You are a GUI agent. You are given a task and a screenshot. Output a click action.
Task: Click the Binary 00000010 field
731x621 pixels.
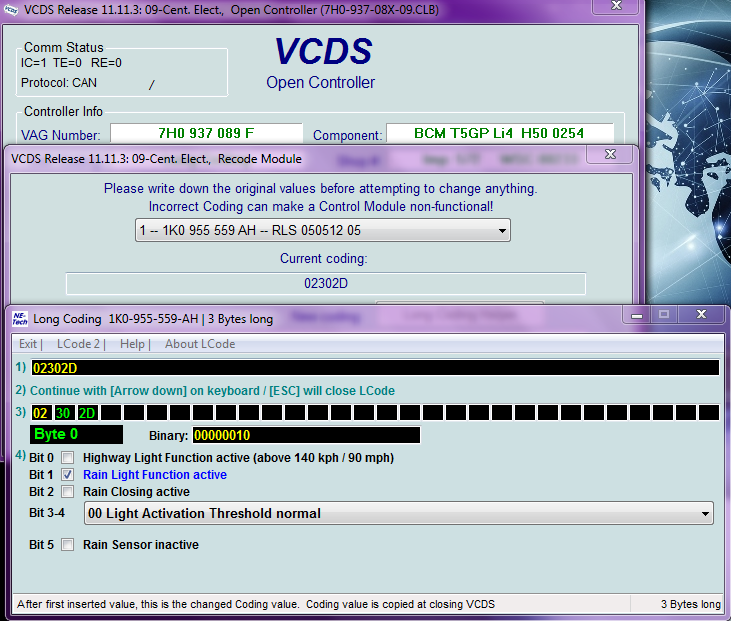[x=306, y=435]
